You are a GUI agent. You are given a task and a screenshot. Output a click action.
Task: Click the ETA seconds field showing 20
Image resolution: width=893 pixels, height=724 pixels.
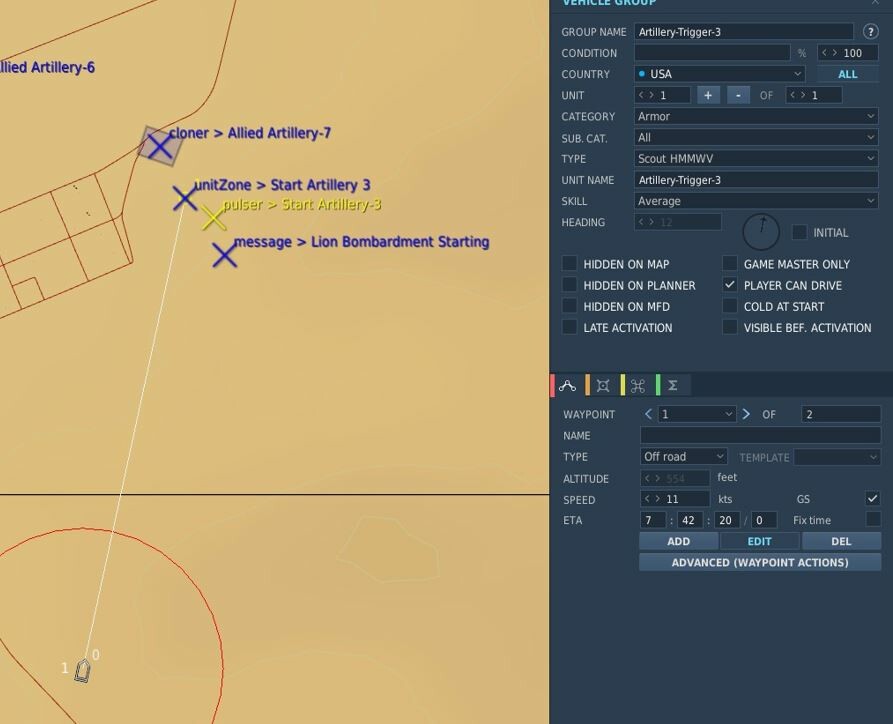(726, 520)
